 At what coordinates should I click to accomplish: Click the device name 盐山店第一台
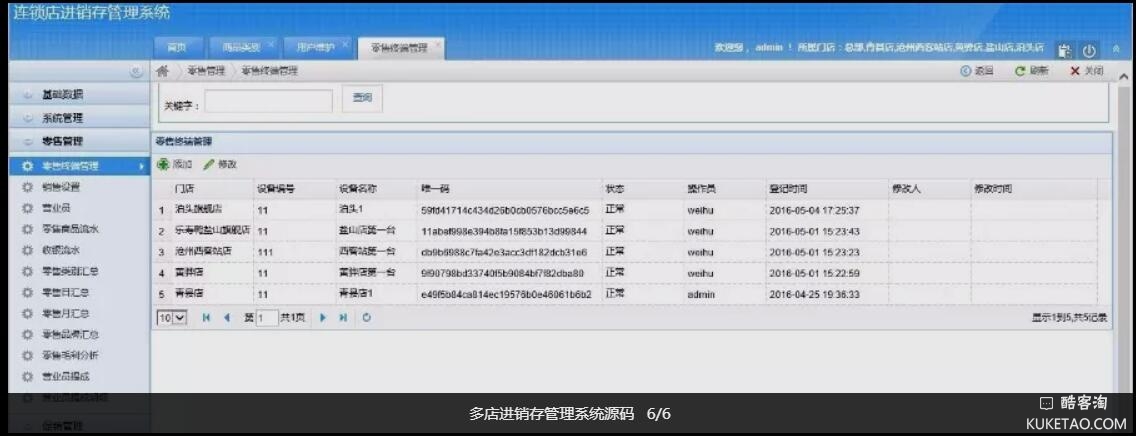367,231
